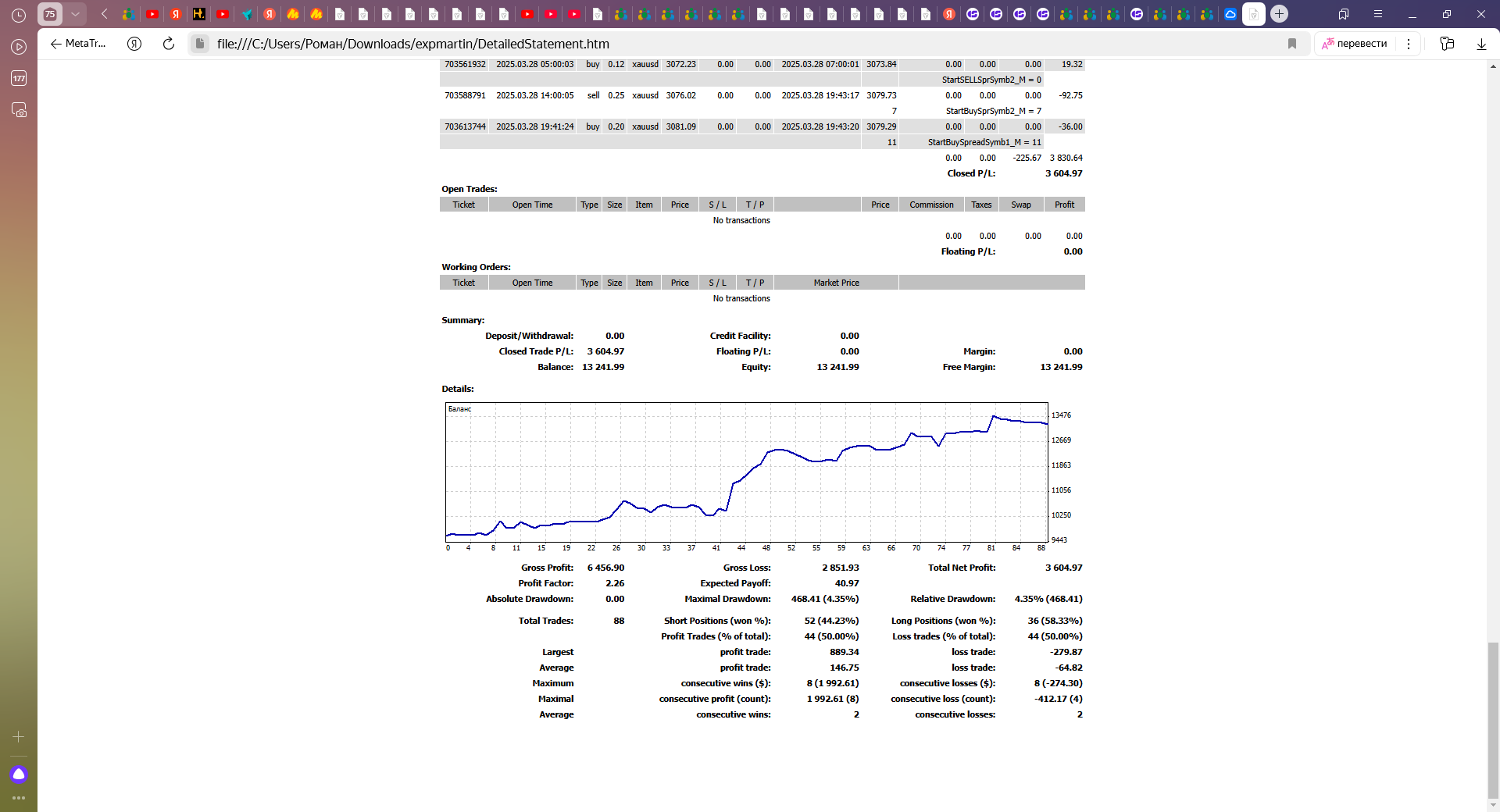Image resolution: width=1500 pixels, height=812 pixels.
Task: Click the screenshot capture icon in the sidebar
Action: (x=19, y=110)
